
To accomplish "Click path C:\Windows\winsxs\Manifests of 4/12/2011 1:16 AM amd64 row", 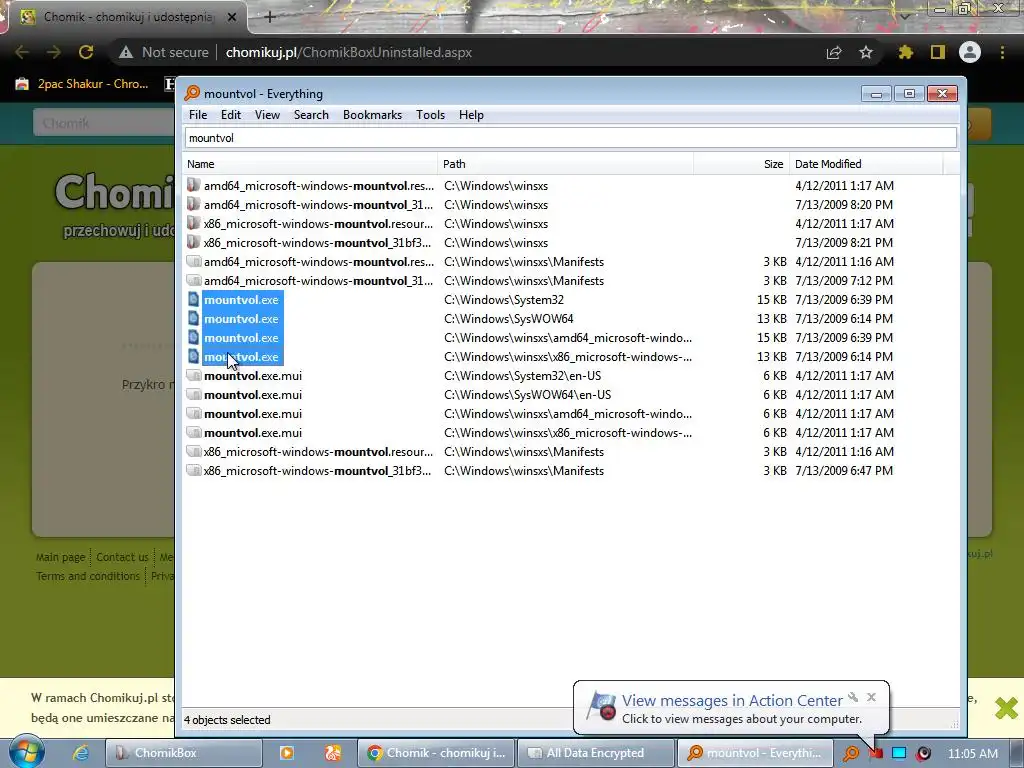I will pyautogui.click(x=524, y=262).
